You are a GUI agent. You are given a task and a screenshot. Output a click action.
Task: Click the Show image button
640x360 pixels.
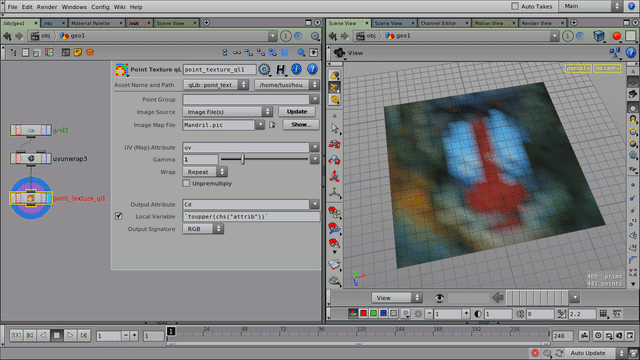[x=301, y=124]
